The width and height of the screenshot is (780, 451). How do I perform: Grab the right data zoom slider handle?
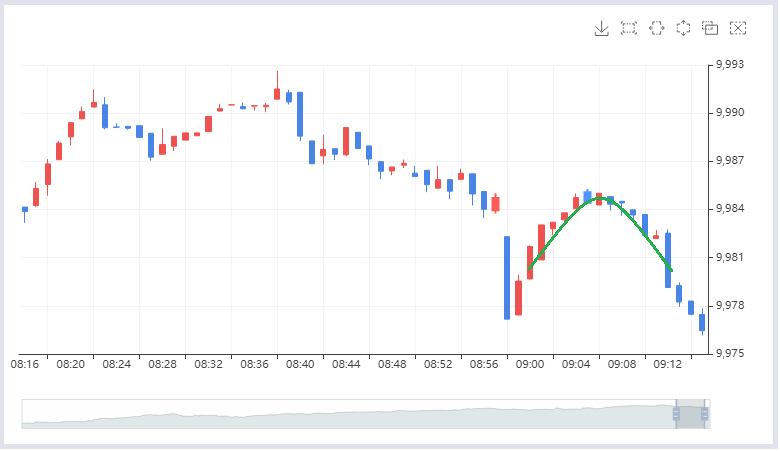(x=704, y=414)
